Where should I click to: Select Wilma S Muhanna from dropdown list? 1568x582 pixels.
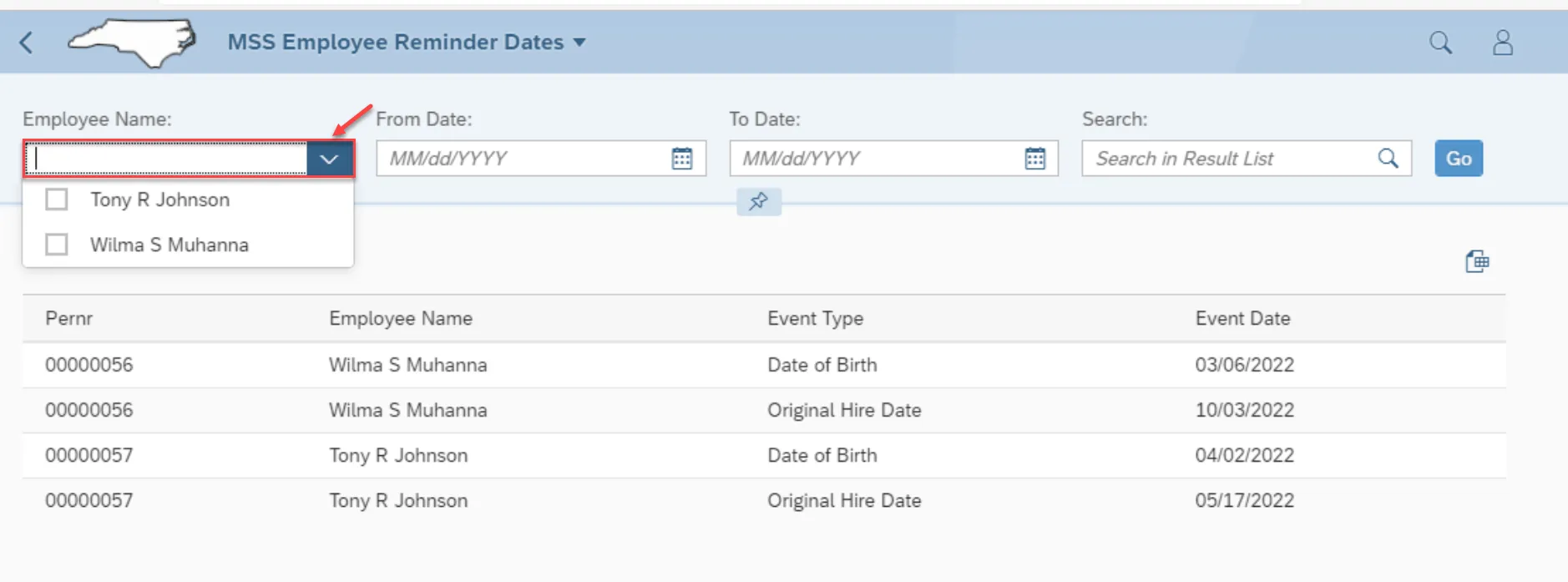click(169, 245)
